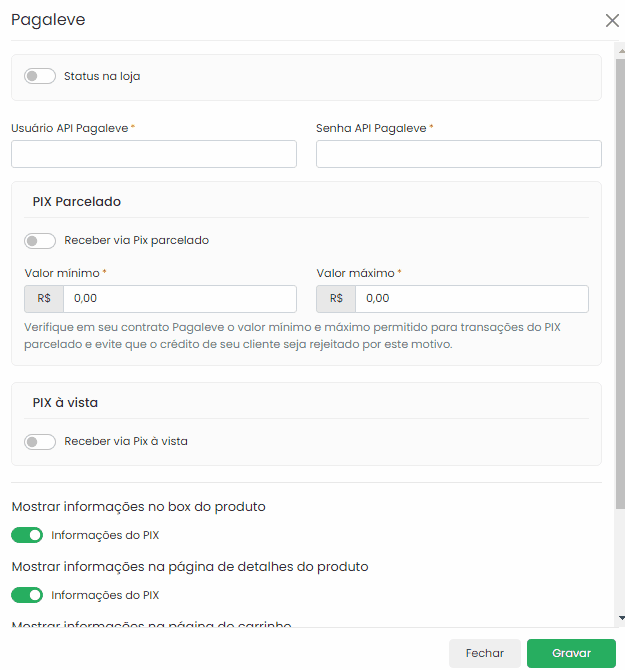625x670 pixels.
Task: Click the Valor máximo amount field
Action: click(x=471, y=299)
